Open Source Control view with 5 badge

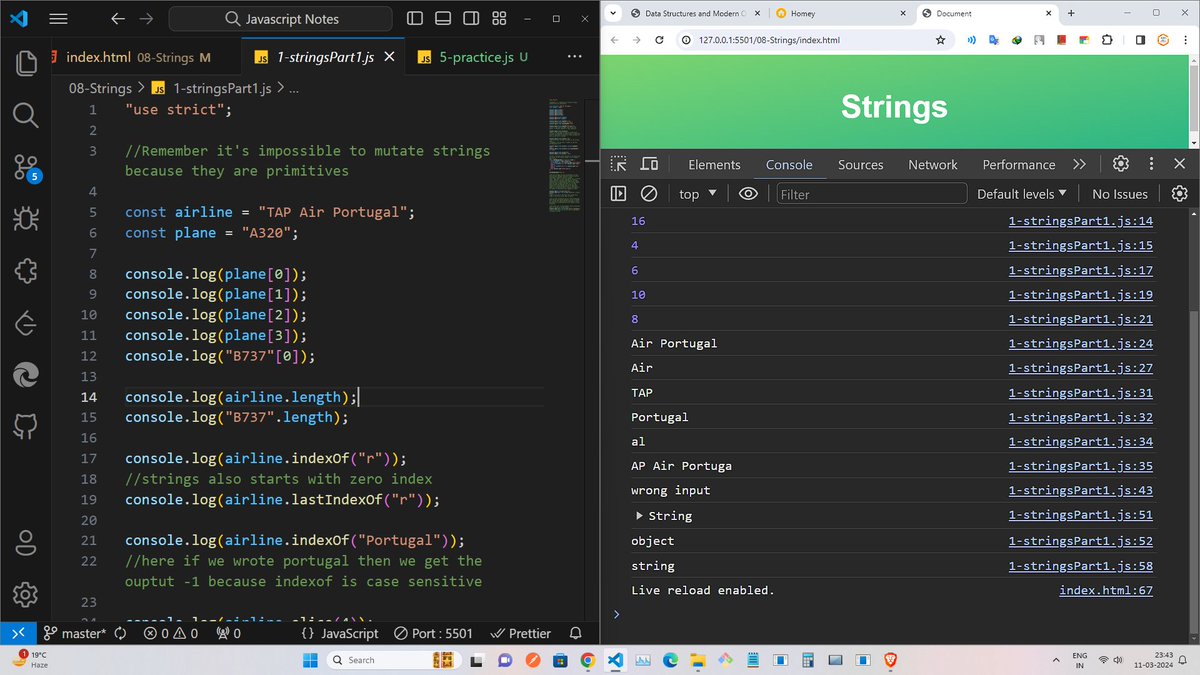tap(25, 167)
